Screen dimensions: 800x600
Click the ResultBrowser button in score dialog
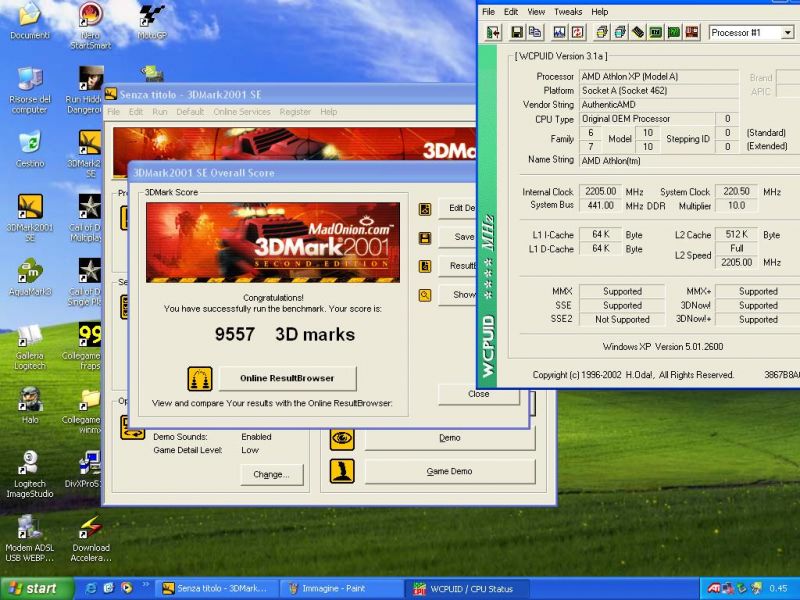[x=457, y=266]
